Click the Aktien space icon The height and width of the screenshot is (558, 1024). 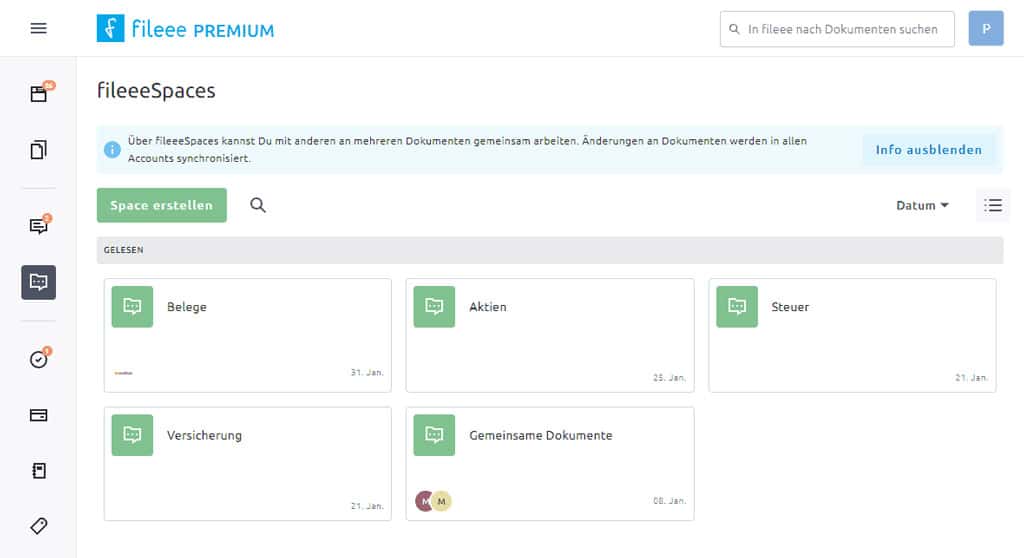(x=434, y=306)
